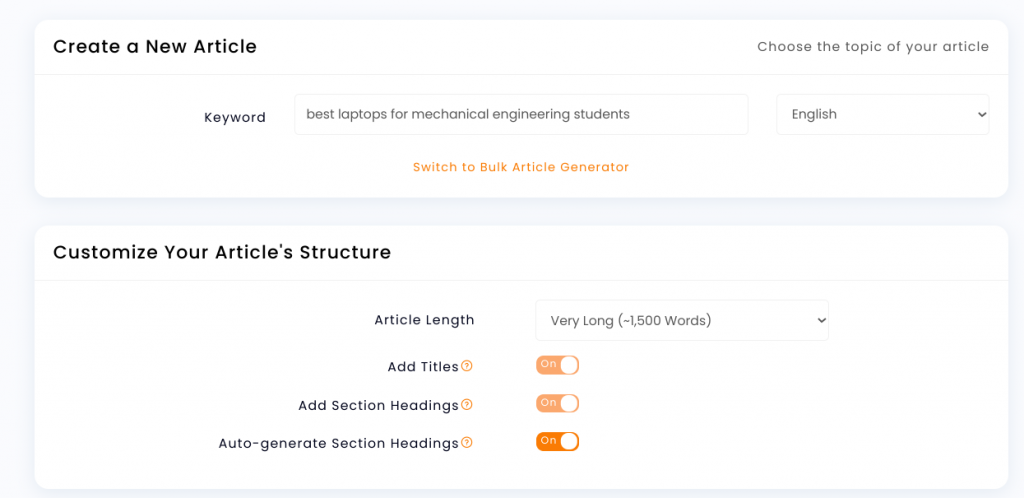Disable the Add Titles switch
The height and width of the screenshot is (498, 1024).
tap(558, 365)
